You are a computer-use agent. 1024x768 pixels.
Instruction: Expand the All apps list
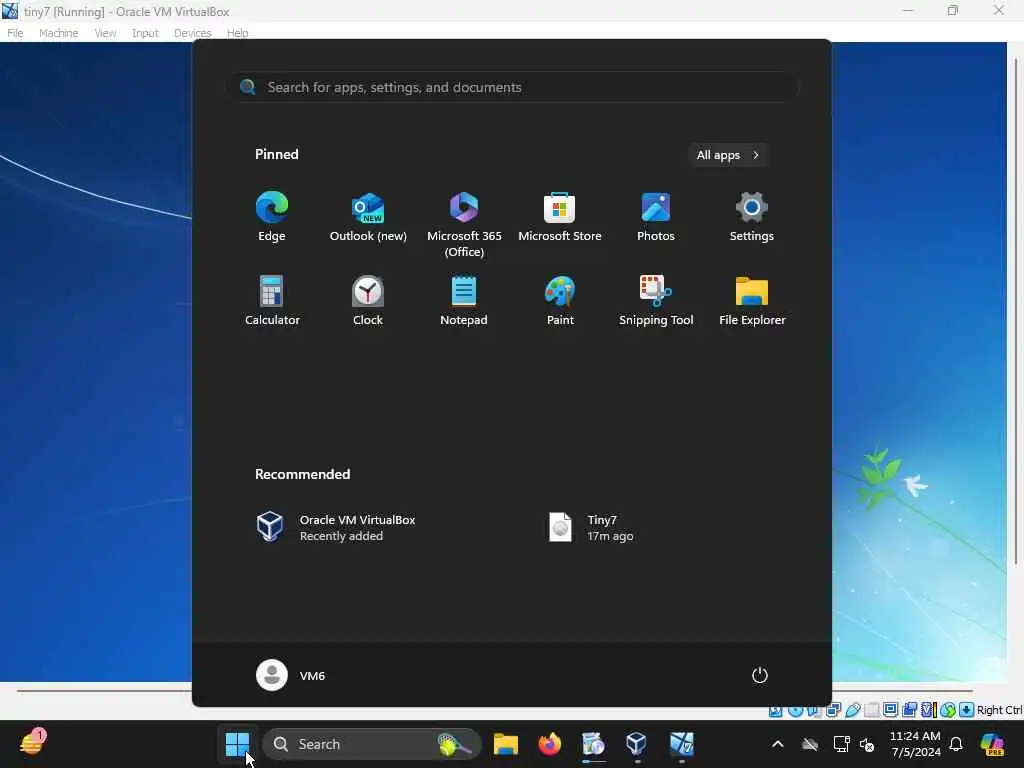[x=728, y=155]
